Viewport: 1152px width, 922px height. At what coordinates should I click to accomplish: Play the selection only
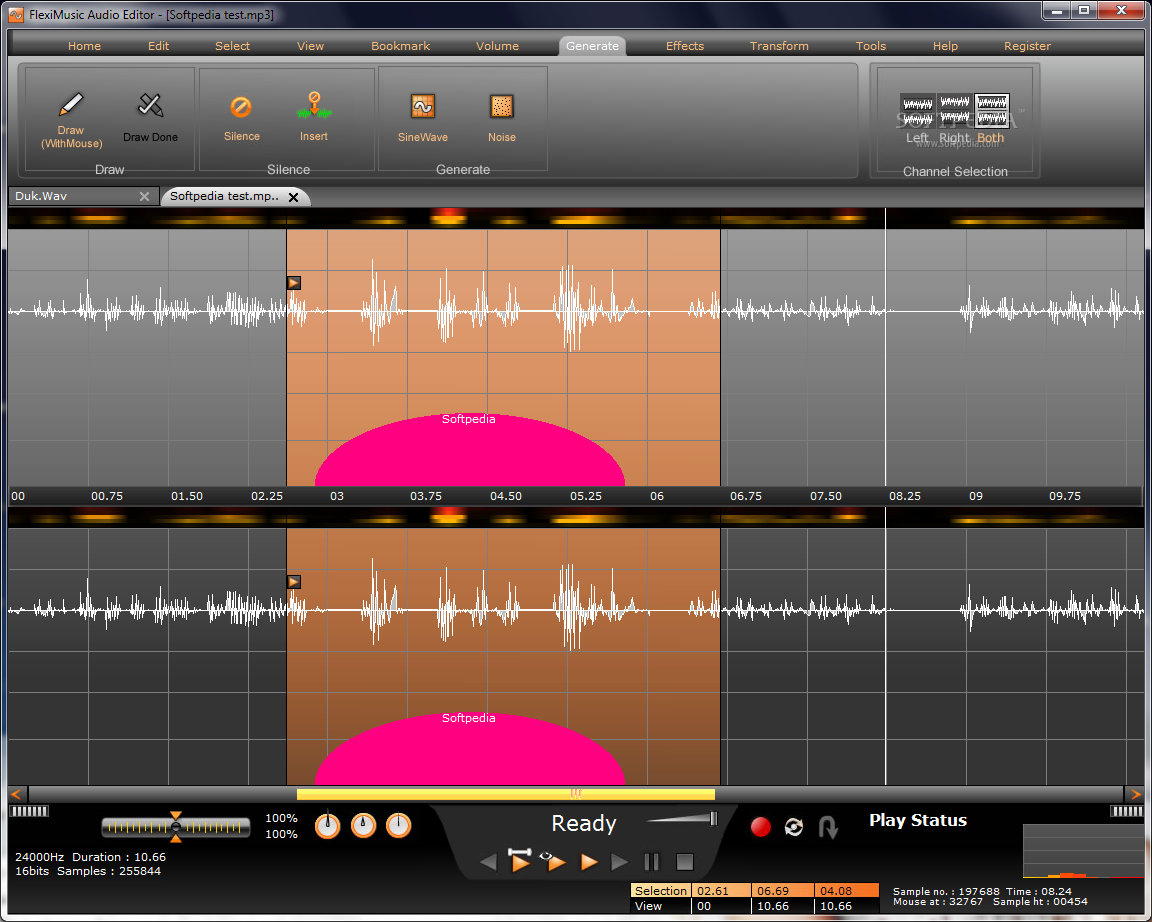click(519, 860)
